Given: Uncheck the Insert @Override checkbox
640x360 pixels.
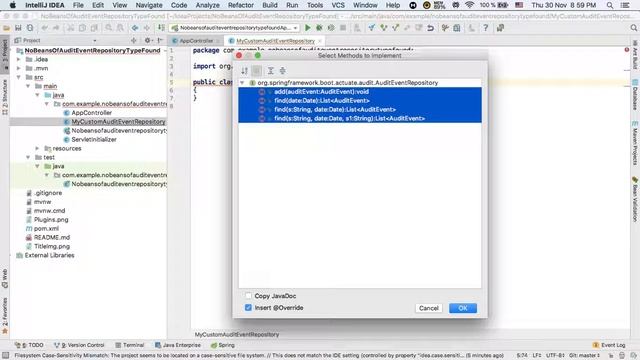Looking at the screenshot, I should click(x=248, y=307).
